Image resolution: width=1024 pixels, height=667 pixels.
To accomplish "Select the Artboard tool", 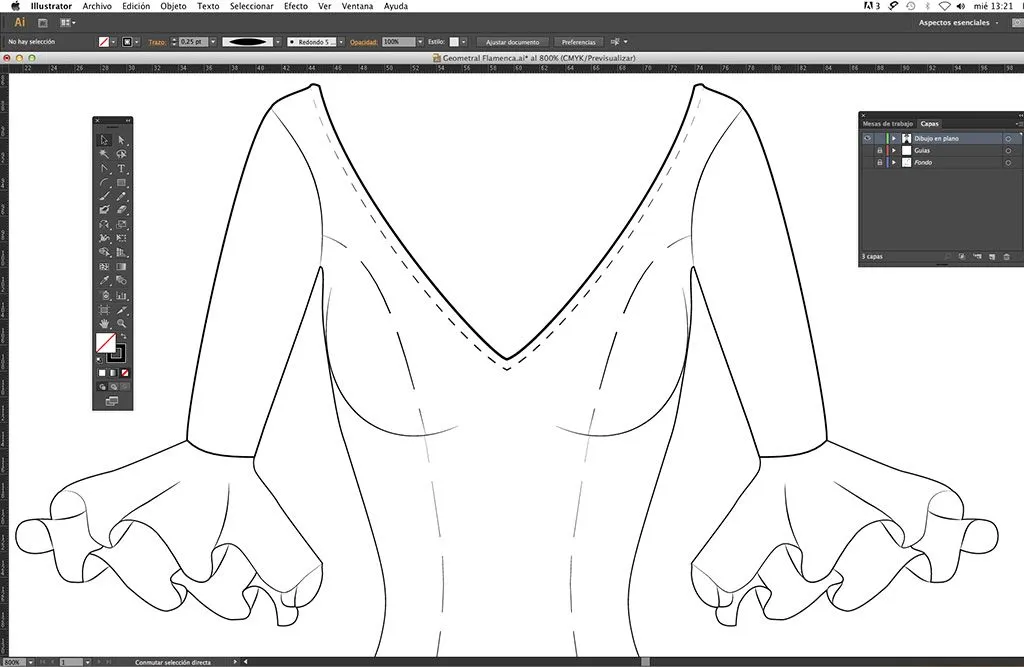I will pyautogui.click(x=104, y=310).
